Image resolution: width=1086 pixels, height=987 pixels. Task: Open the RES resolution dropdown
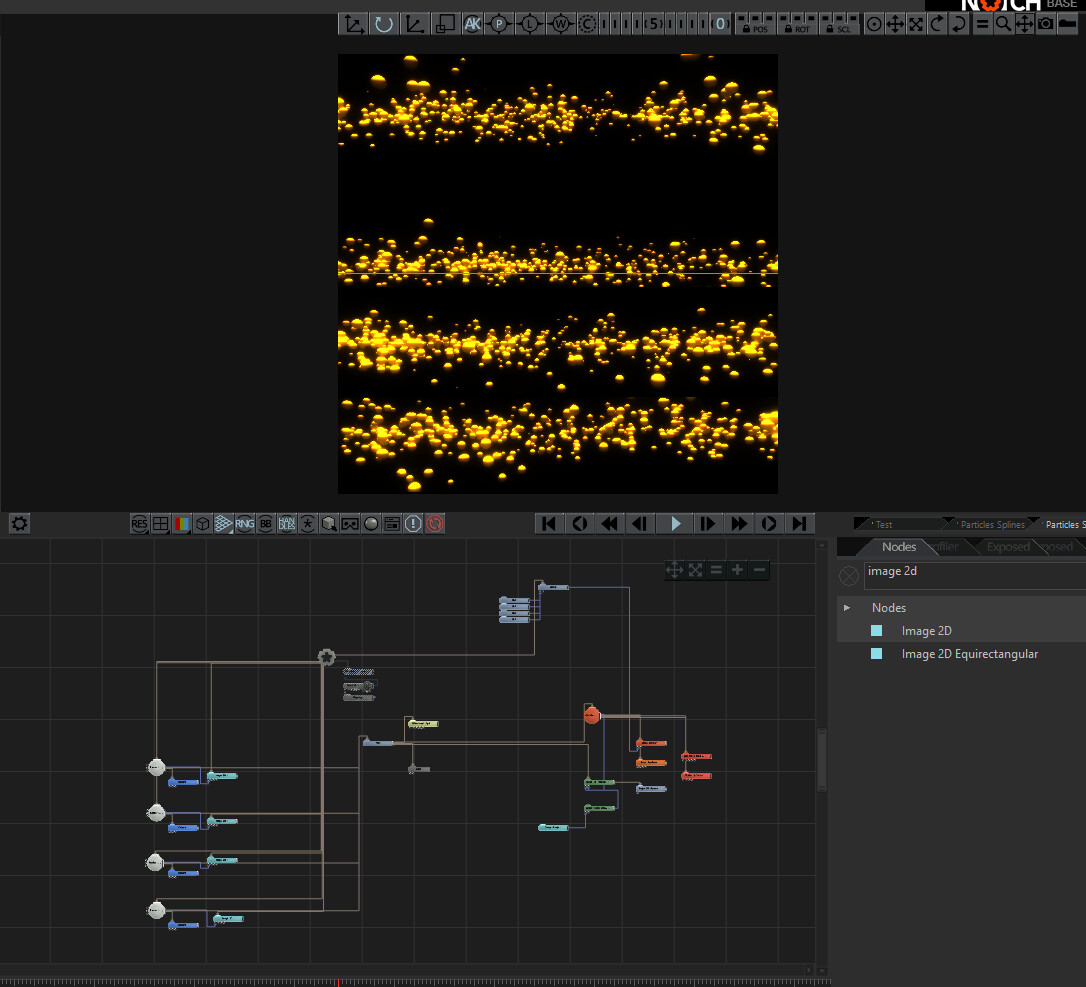pyautogui.click(x=139, y=524)
